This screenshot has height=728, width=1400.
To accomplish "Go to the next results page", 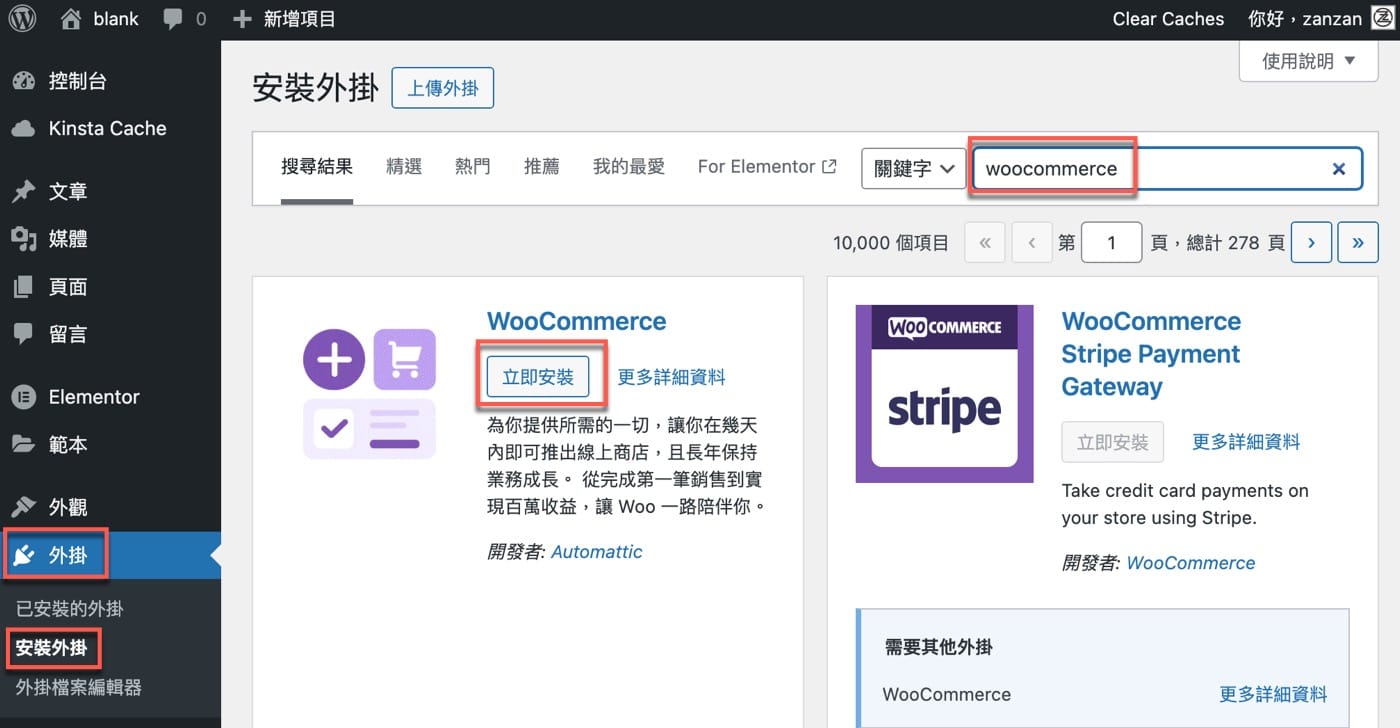I will point(1311,242).
